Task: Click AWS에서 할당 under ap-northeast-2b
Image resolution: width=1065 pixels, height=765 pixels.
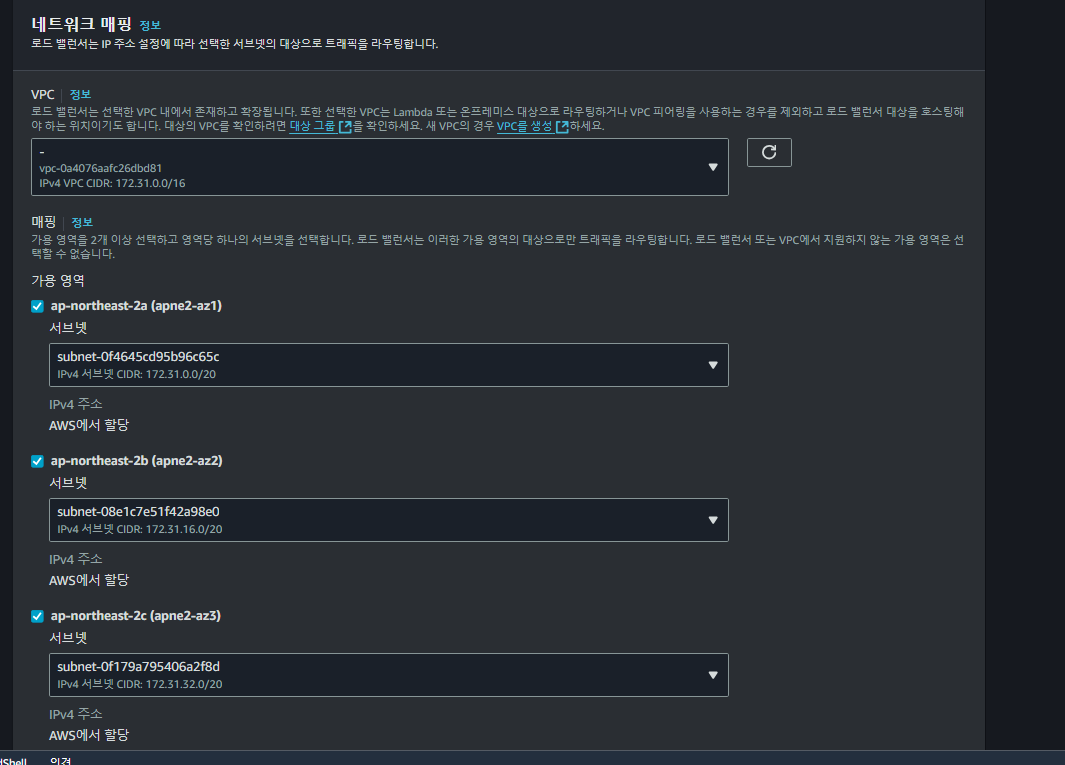Action: coord(89,580)
